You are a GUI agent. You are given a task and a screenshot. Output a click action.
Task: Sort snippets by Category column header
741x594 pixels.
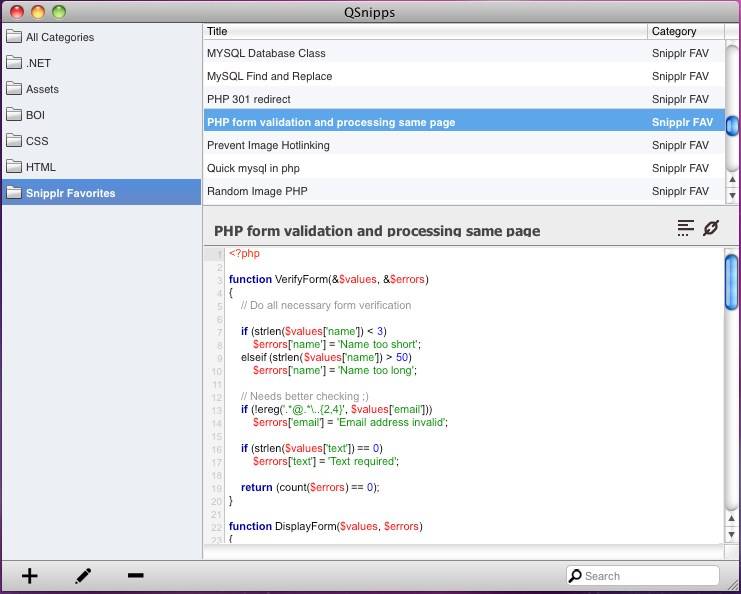(x=686, y=31)
